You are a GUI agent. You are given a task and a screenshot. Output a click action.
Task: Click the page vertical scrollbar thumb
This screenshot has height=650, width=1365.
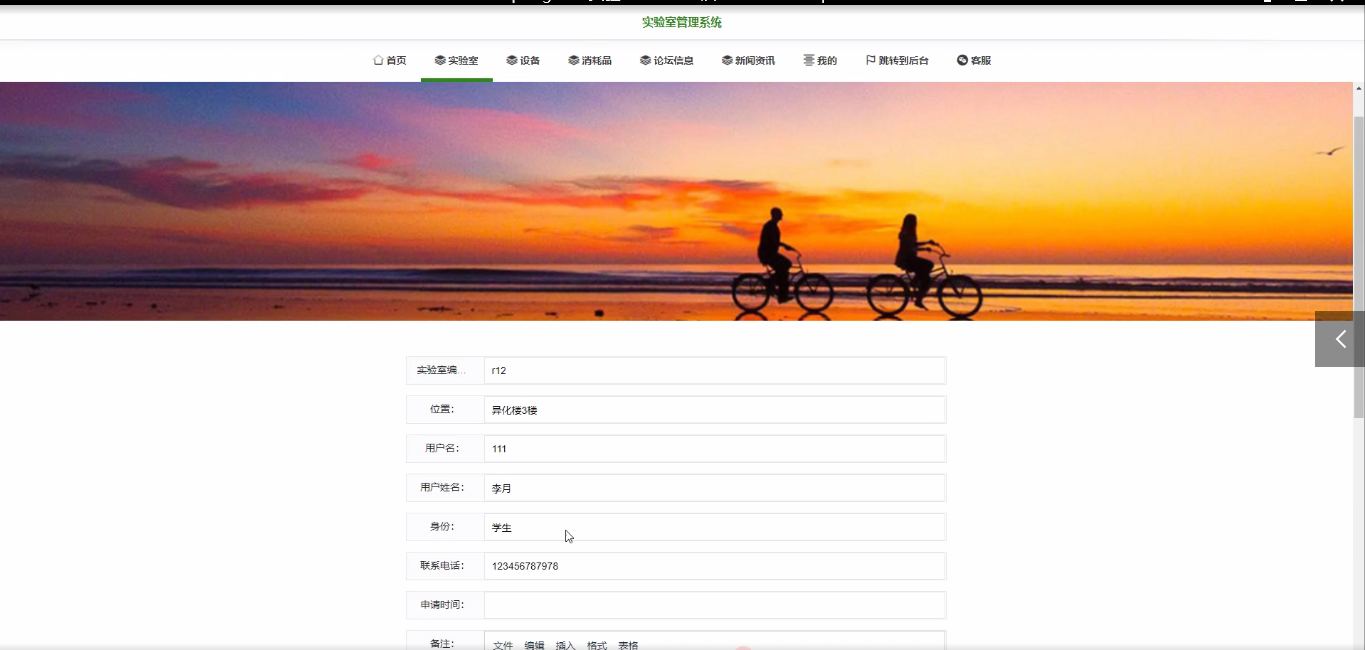click(x=1359, y=265)
